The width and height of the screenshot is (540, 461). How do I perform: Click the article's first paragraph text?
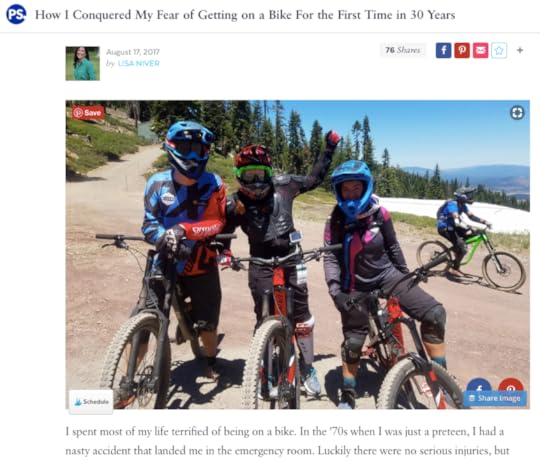point(287,441)
